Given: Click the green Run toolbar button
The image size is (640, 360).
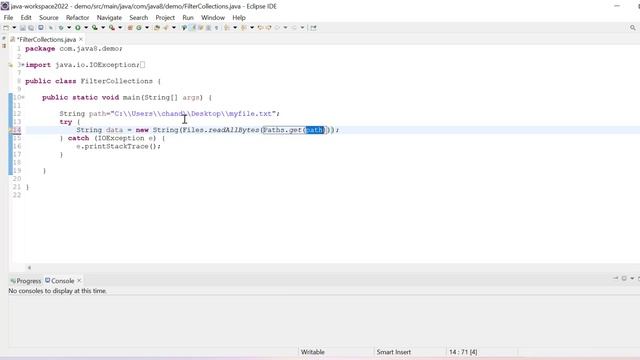Looking at the screenshot, I should [78, 28].
